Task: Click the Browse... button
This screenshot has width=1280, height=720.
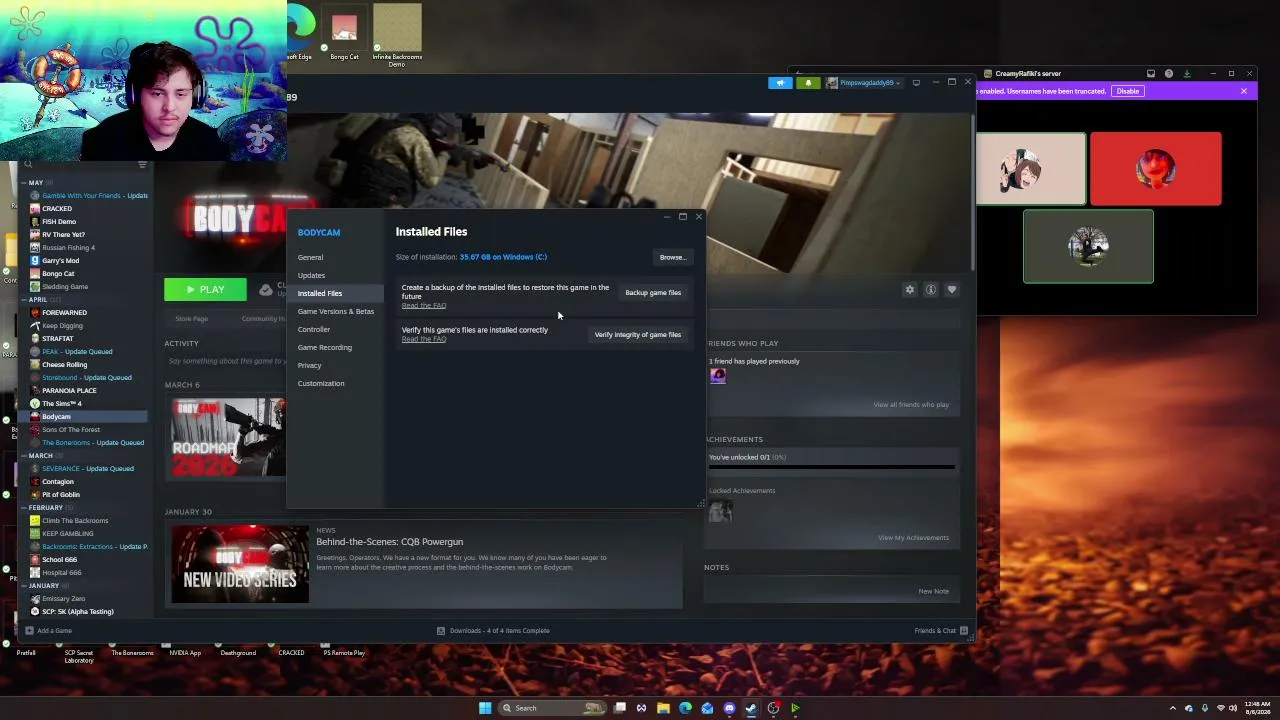Action: coord(672,257)
